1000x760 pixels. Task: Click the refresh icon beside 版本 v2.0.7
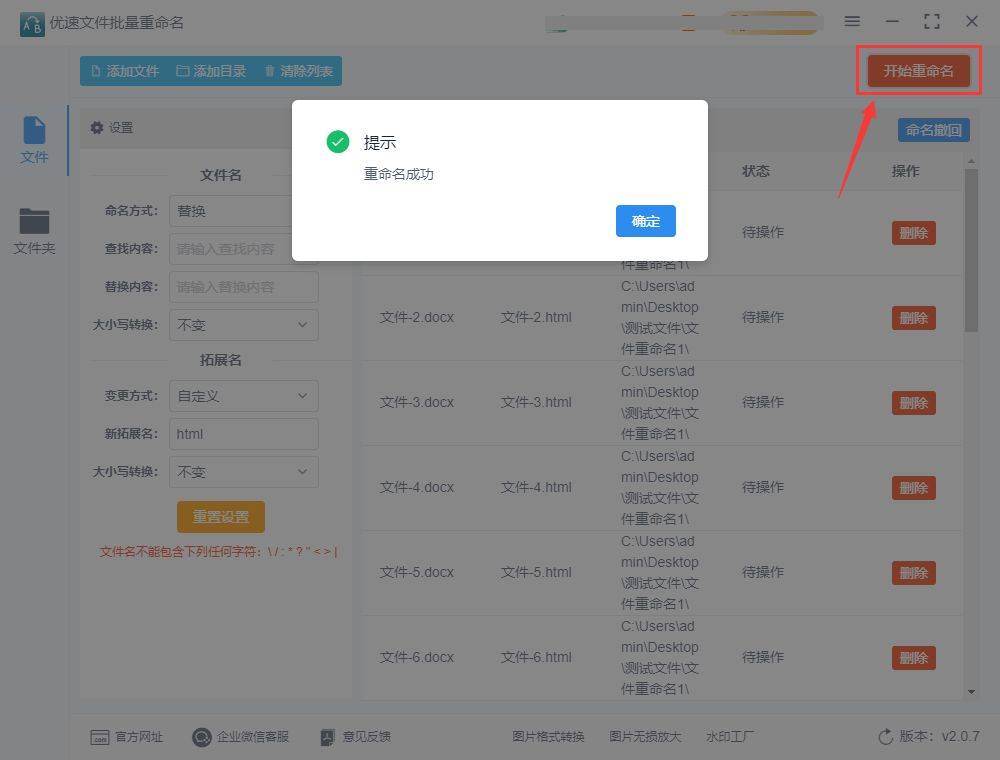pos(887,736)
